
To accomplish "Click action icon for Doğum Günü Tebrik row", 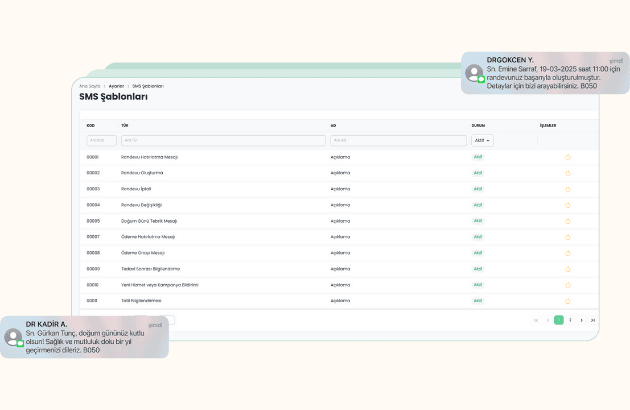I will (568, 221).
